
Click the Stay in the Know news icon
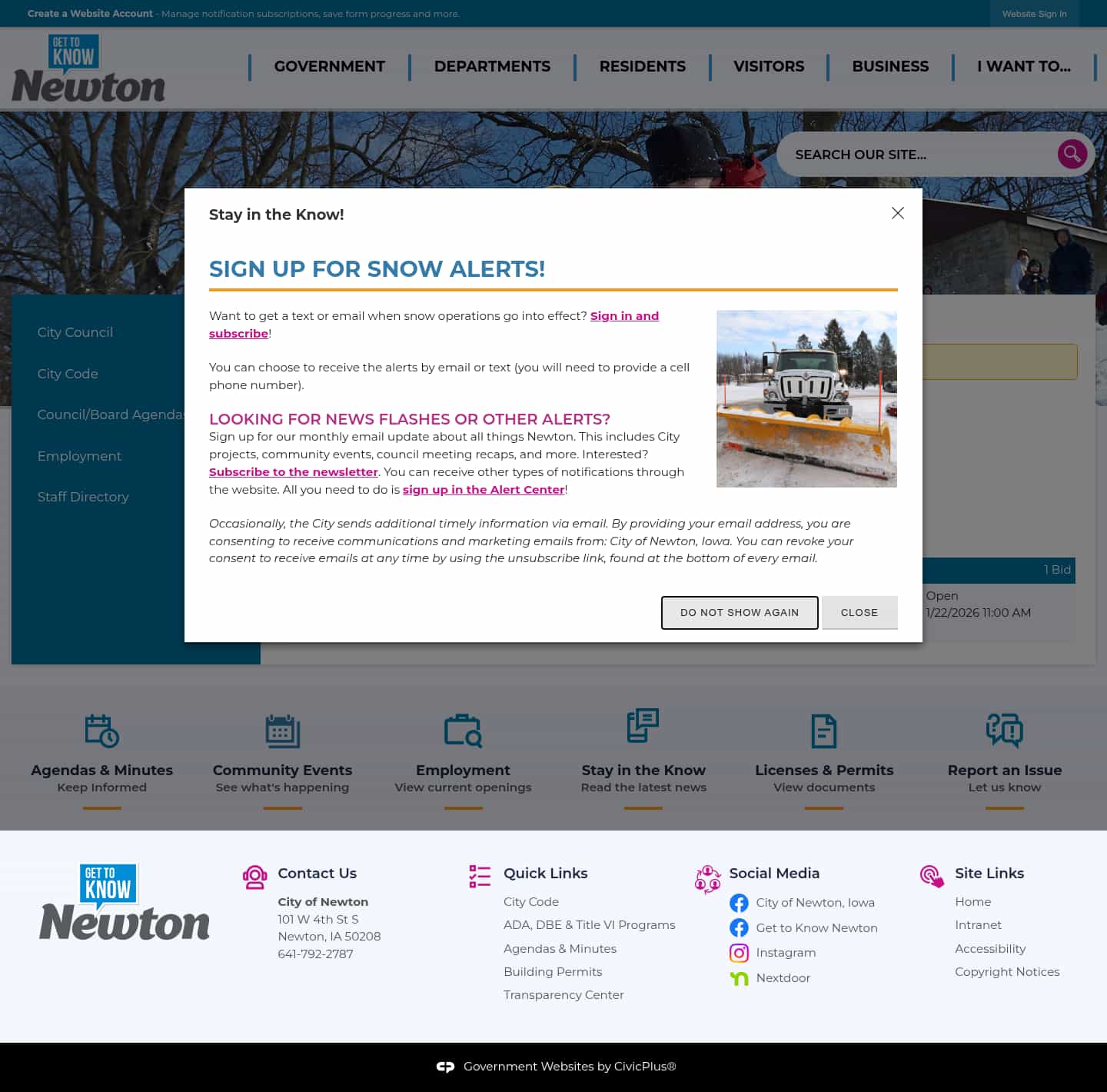[643, 727]
